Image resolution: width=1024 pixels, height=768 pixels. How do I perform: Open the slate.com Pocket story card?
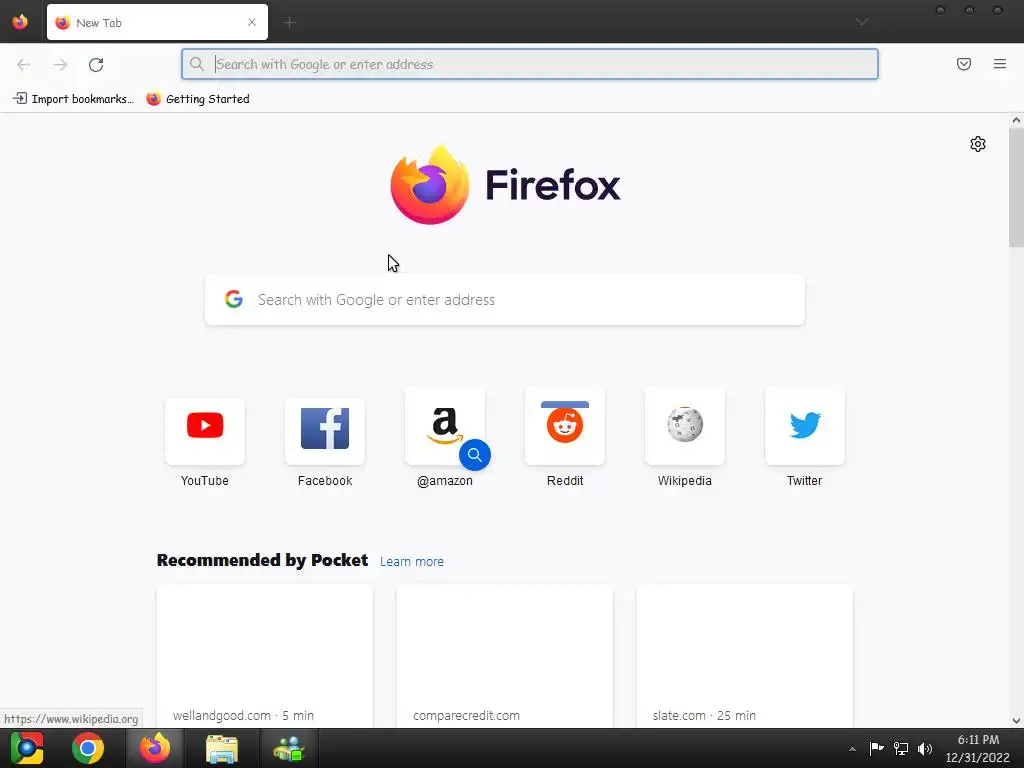click(744, 656)
